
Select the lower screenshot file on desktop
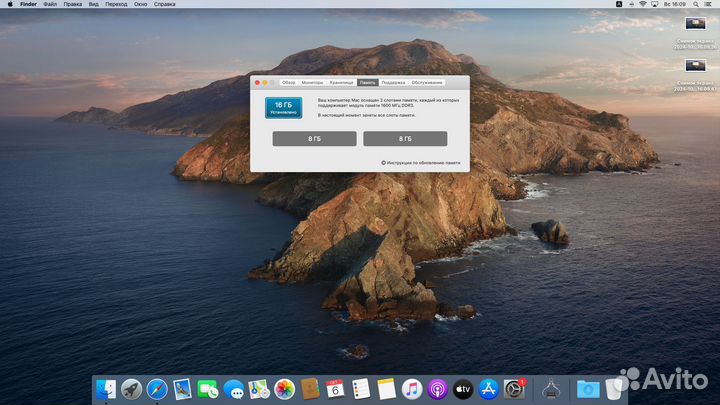(x=695, y=65)
